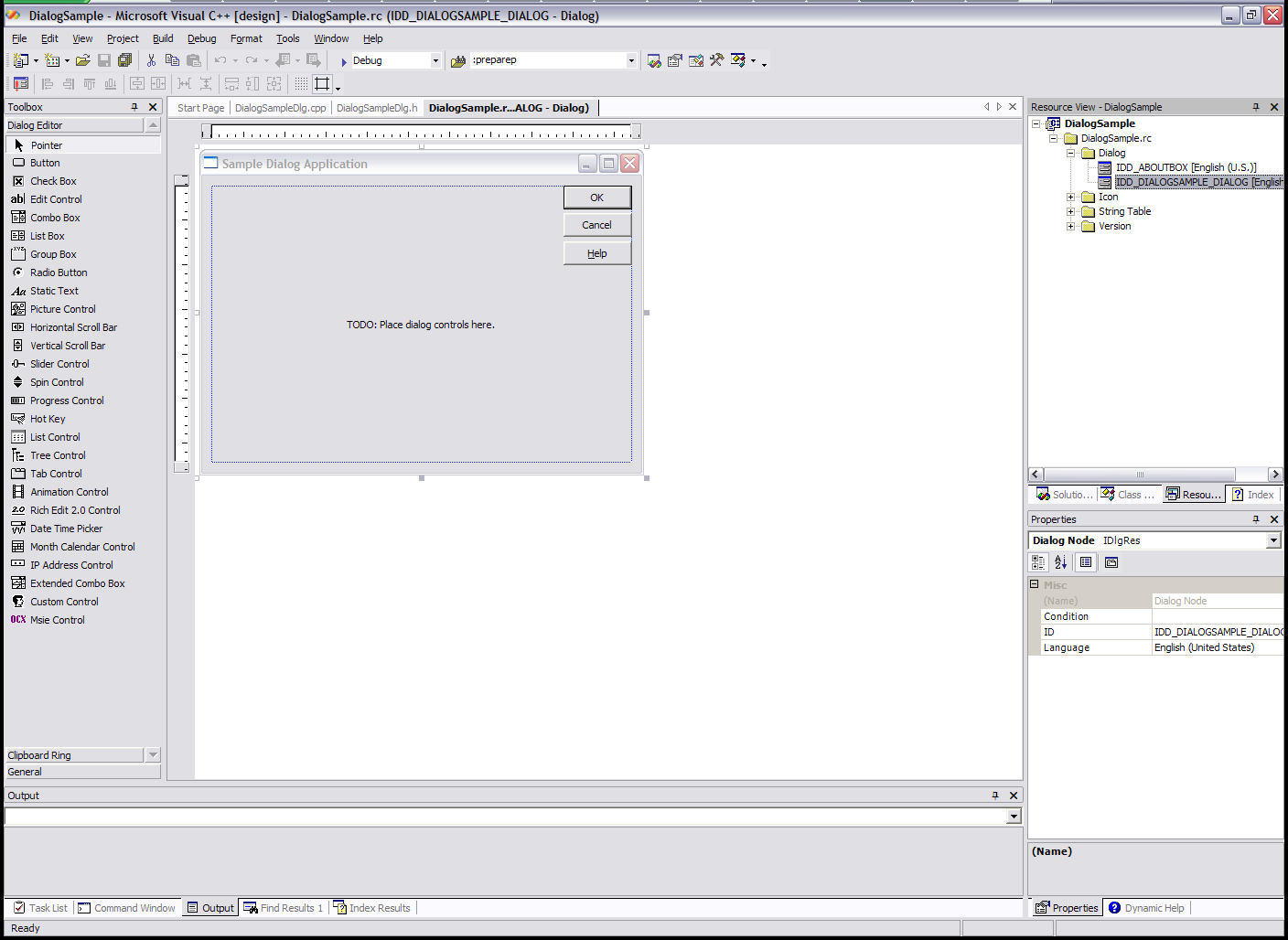Image resolution: width=1288 pixels, height=940 pixels.
Task: Open Solution Explorer from the toolbar icon
Action: (x=654, y=60)
